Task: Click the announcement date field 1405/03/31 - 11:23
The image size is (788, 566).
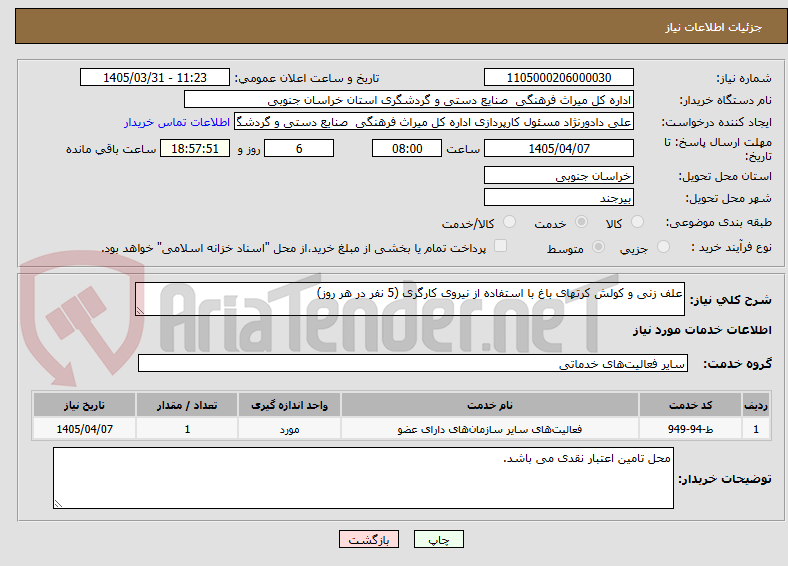Action: point(155,77)
